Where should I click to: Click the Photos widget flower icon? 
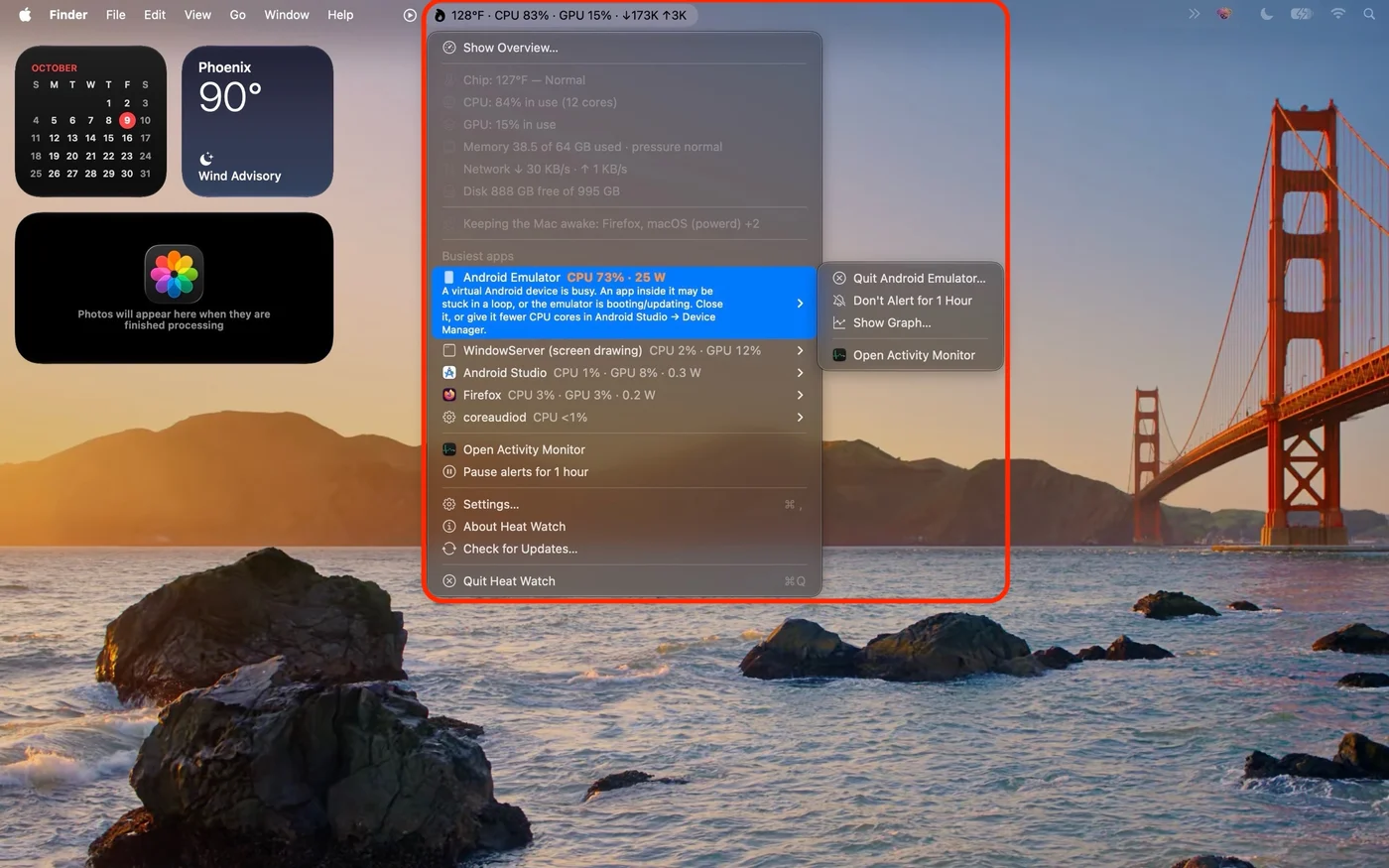174,274
